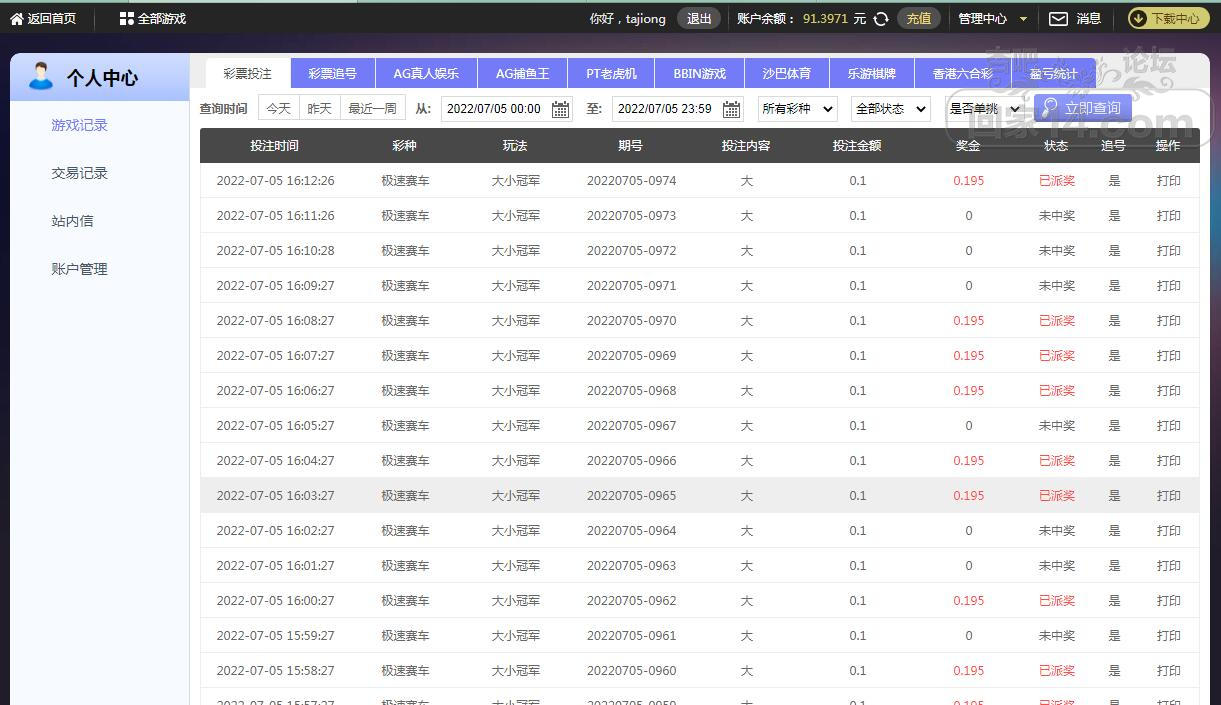Screen dimensions: 1221x705
Task: Click the period number 20220705-0963
Action: click(631, 566)
